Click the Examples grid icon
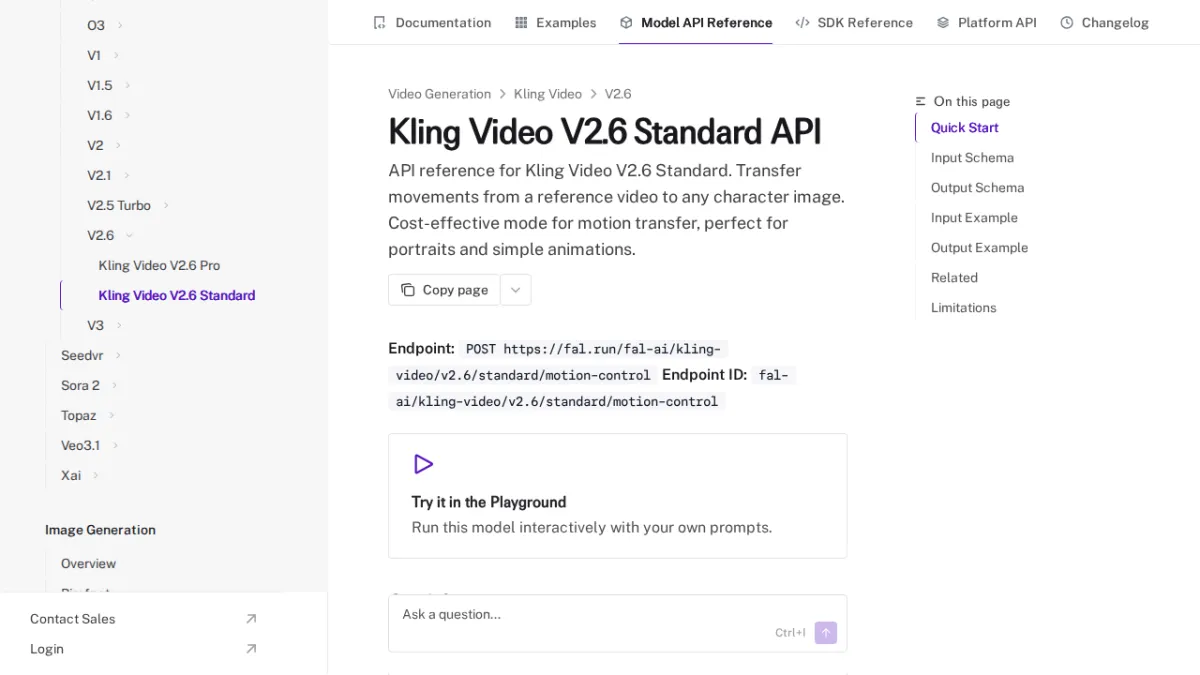Screen dimensions: 1200x675 [521, 22]
